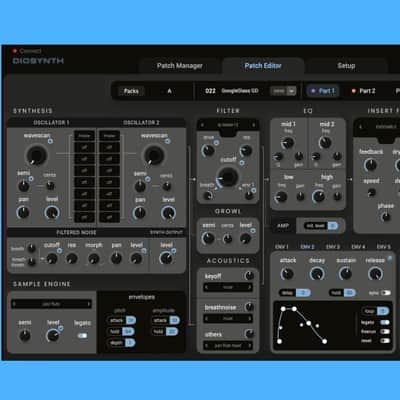Image resolution: width=400 pixels, height=400 pixels.
Task: Click blue icon beside envelope release
Action: tap(390, 258)
